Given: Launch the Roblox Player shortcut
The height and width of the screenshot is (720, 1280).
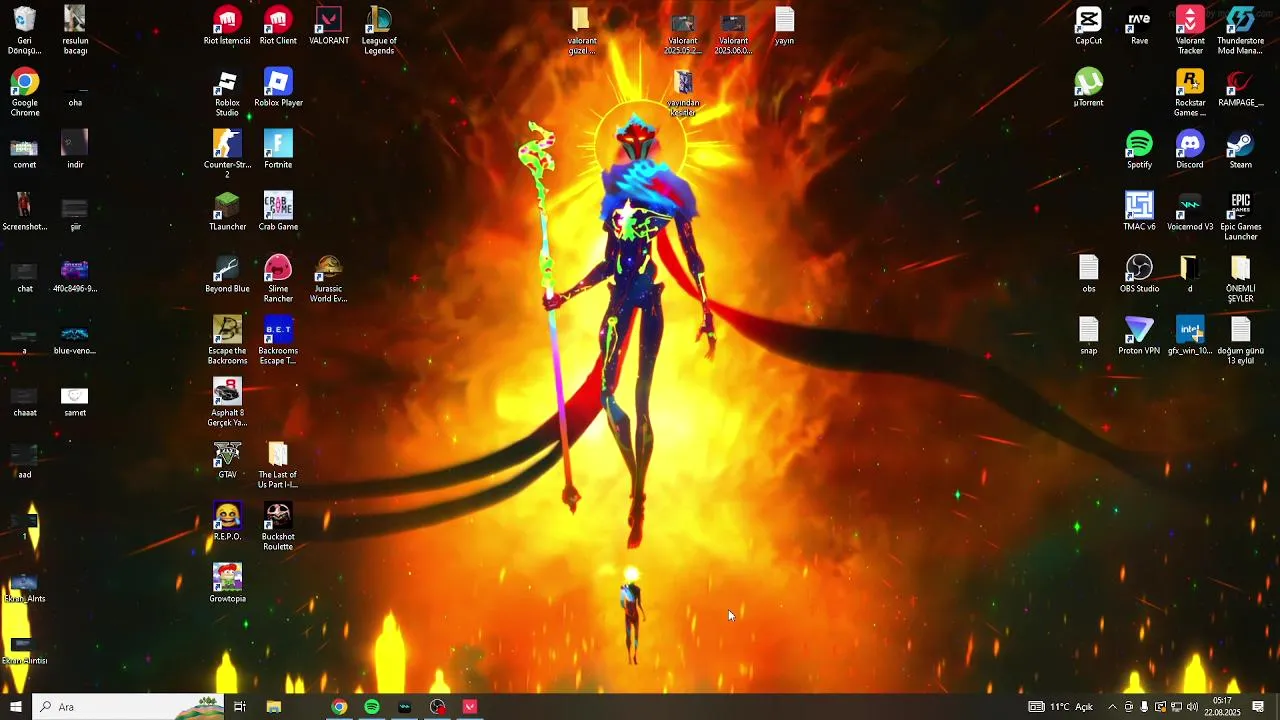Looking at the screenshot, I should pyautogui.click(x=278, y=88).
